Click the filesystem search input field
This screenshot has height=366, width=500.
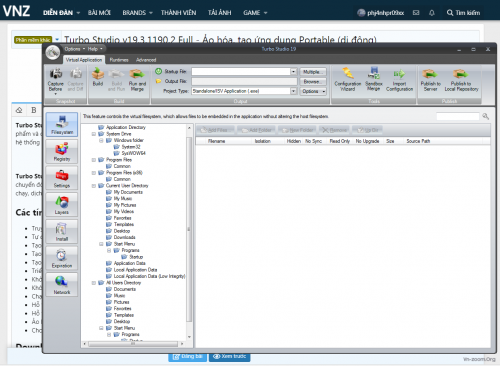(x=458, y=116)
